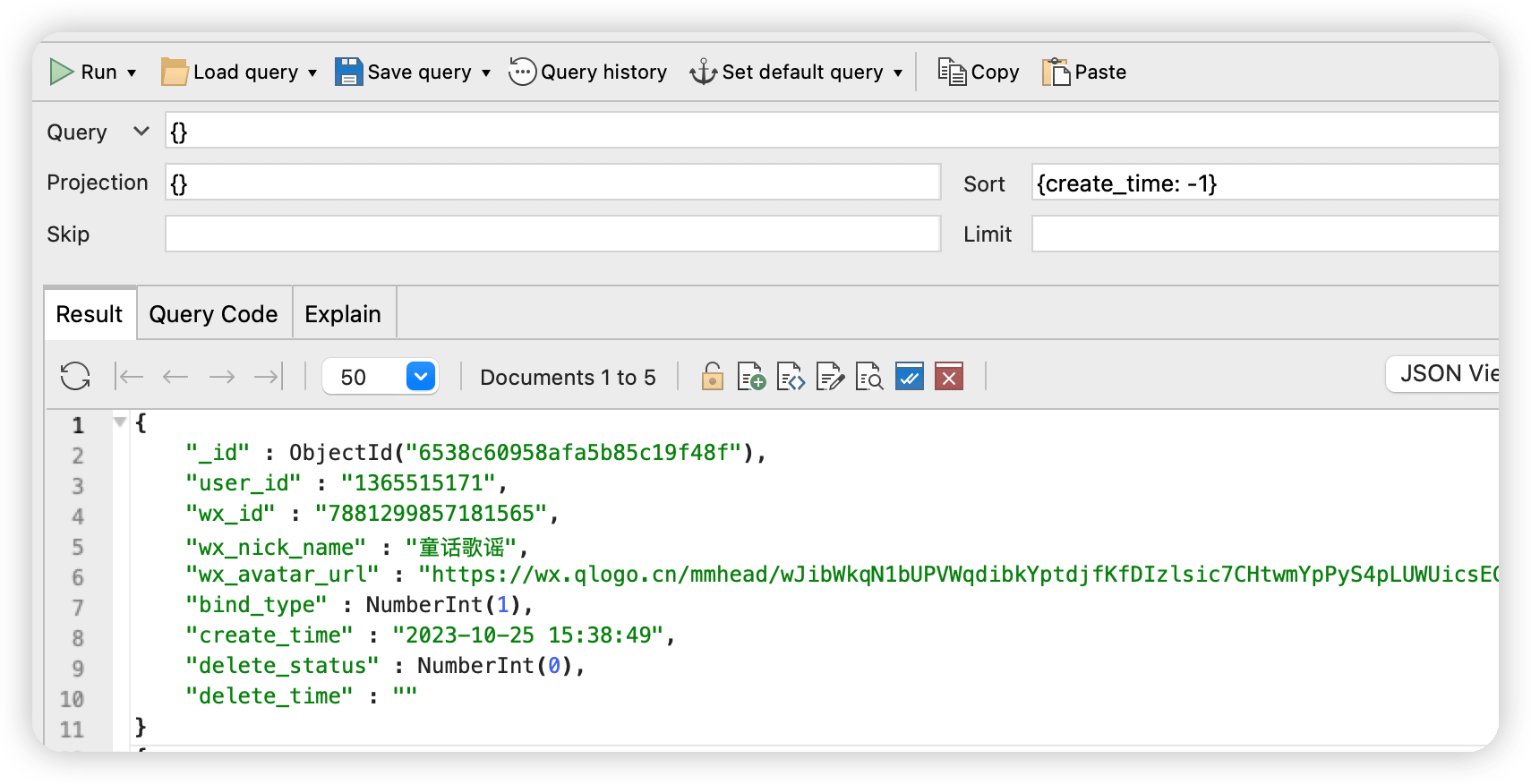Image resolution: width=1531 pixels, height=784 pixels.
Task: Click the "wx_avatar_url" https link value
Action: pos(958,575)
